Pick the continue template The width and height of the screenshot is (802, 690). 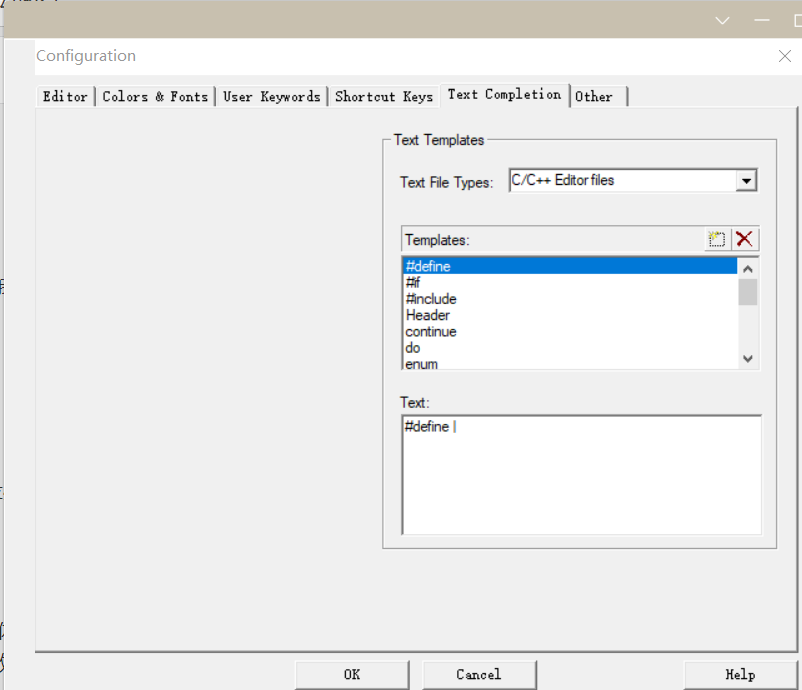click(570, 331)
